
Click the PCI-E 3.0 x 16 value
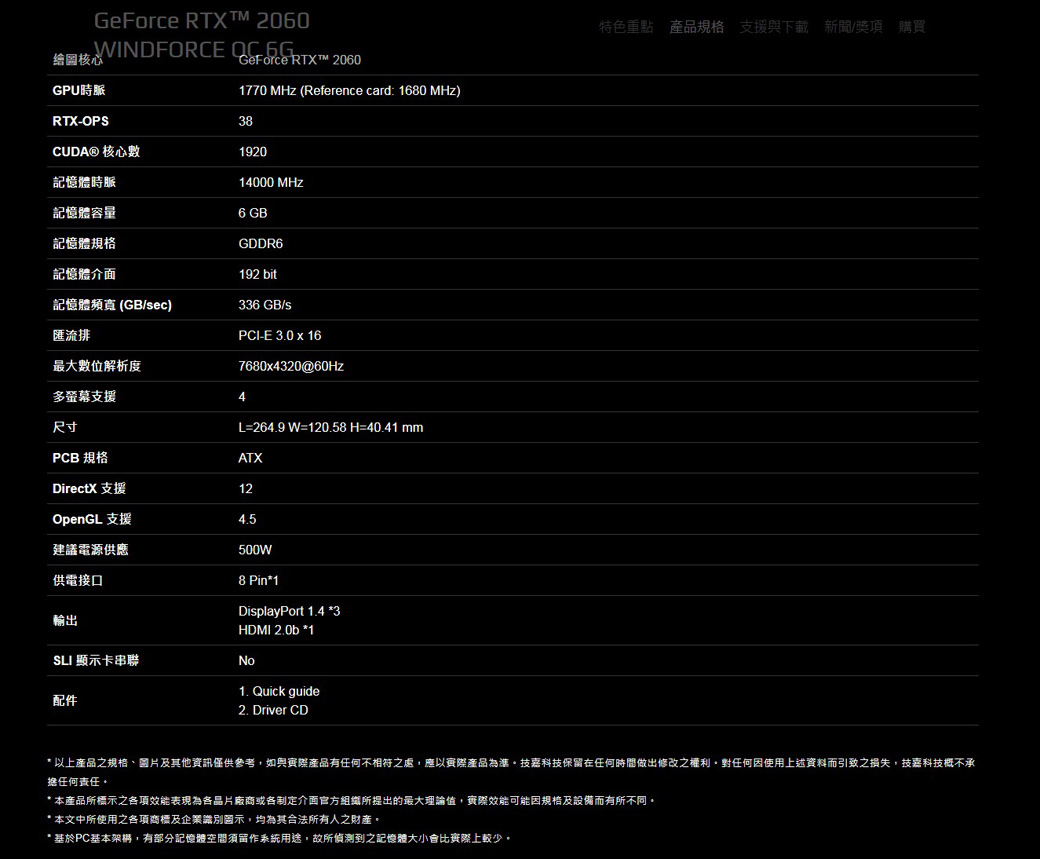click(280, 336)
